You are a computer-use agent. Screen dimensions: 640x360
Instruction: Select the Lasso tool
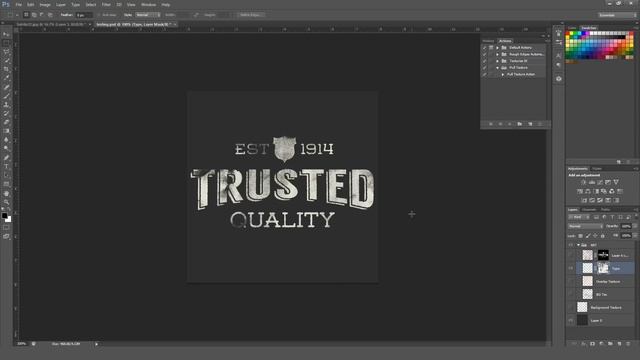(6, 52)
